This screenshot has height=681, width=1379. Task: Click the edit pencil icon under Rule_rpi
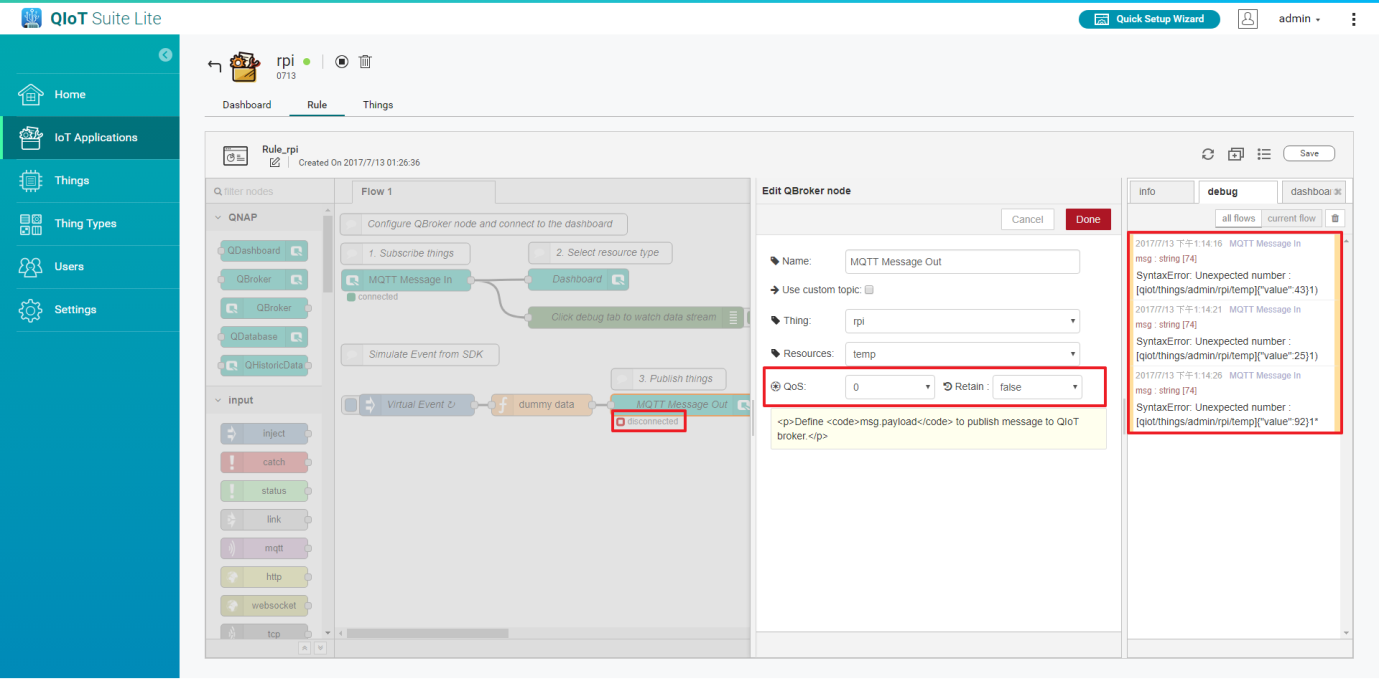point(274,162)
